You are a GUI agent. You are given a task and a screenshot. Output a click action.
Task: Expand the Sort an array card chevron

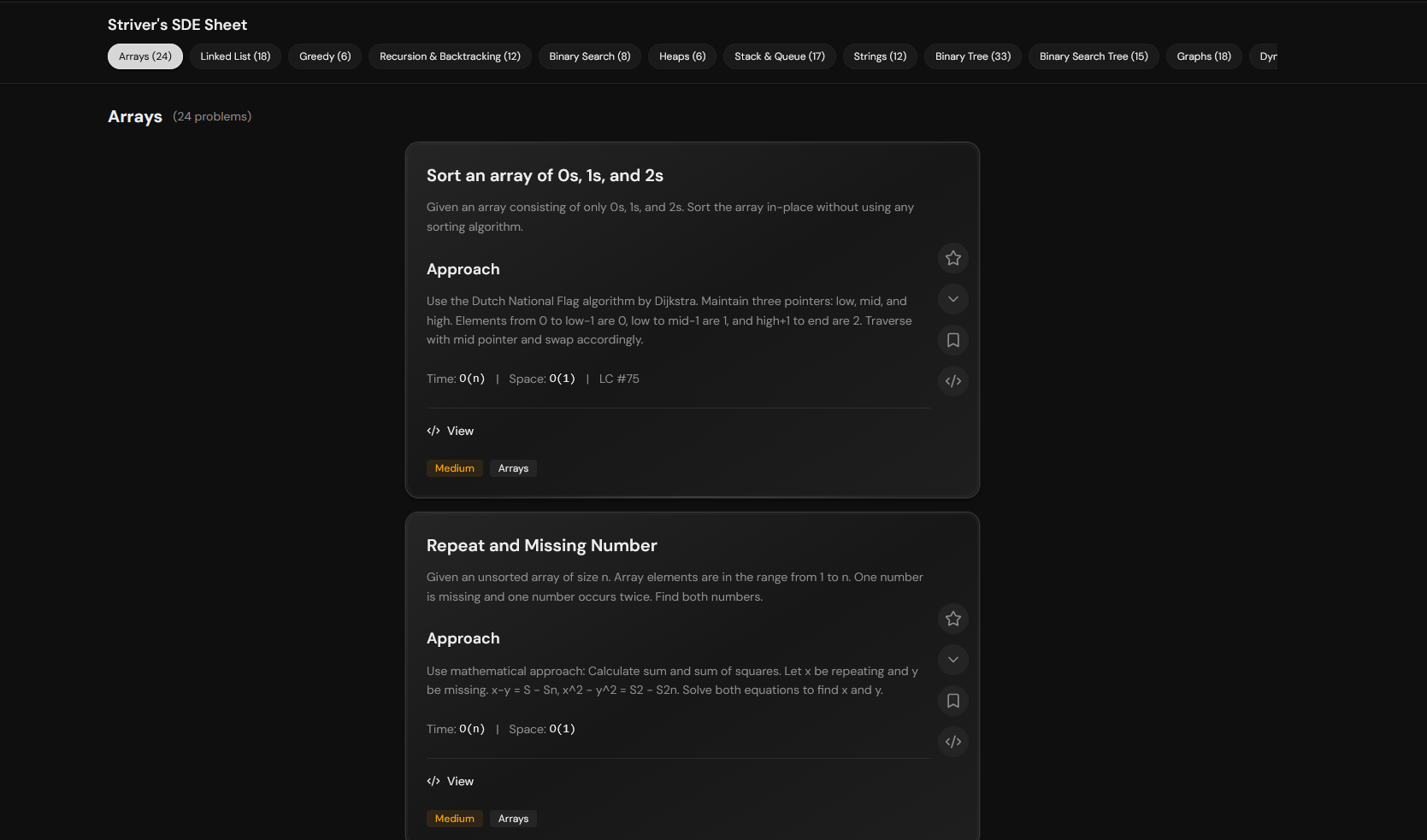point(953,299)
